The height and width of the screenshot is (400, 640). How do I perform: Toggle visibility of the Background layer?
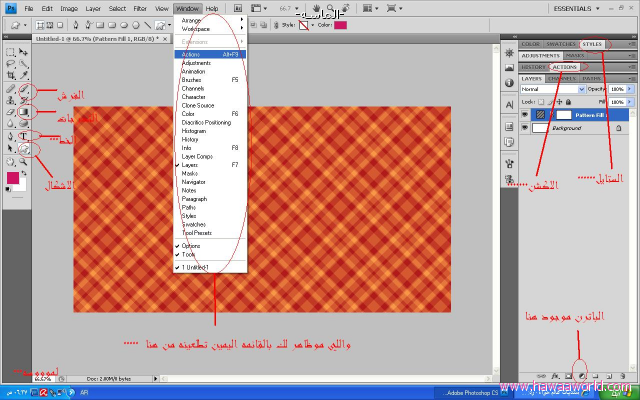(x=525, y=129)
